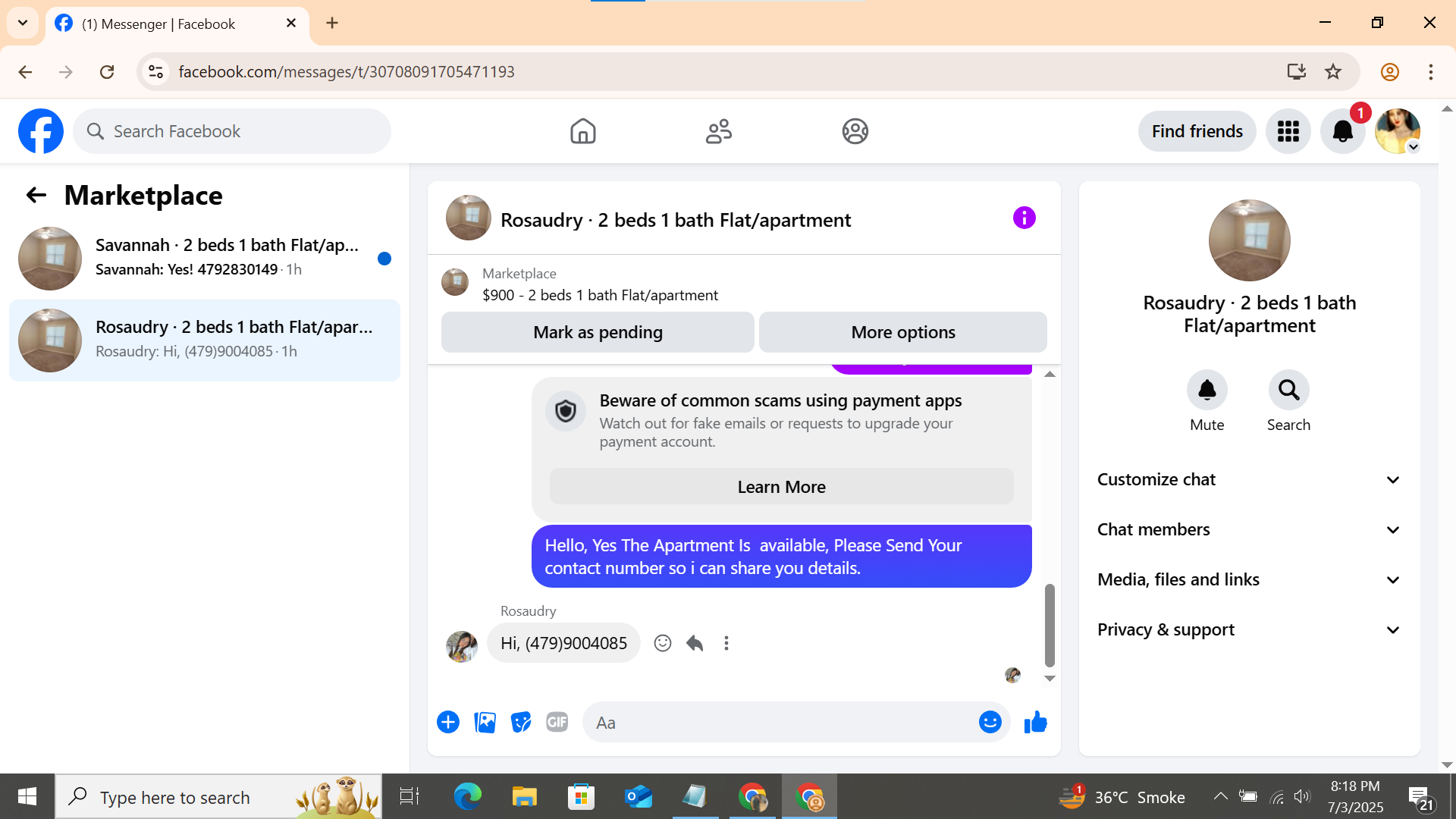Open the Facebook Home tab

tap(582, 131)
